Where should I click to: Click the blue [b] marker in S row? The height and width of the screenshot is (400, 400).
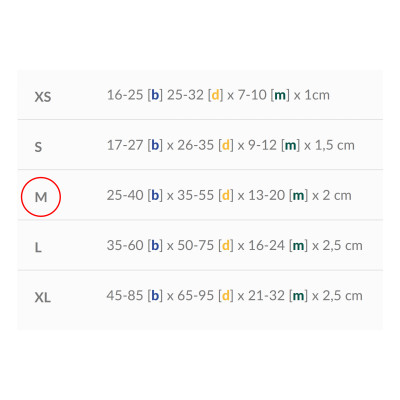pos(155,145)
